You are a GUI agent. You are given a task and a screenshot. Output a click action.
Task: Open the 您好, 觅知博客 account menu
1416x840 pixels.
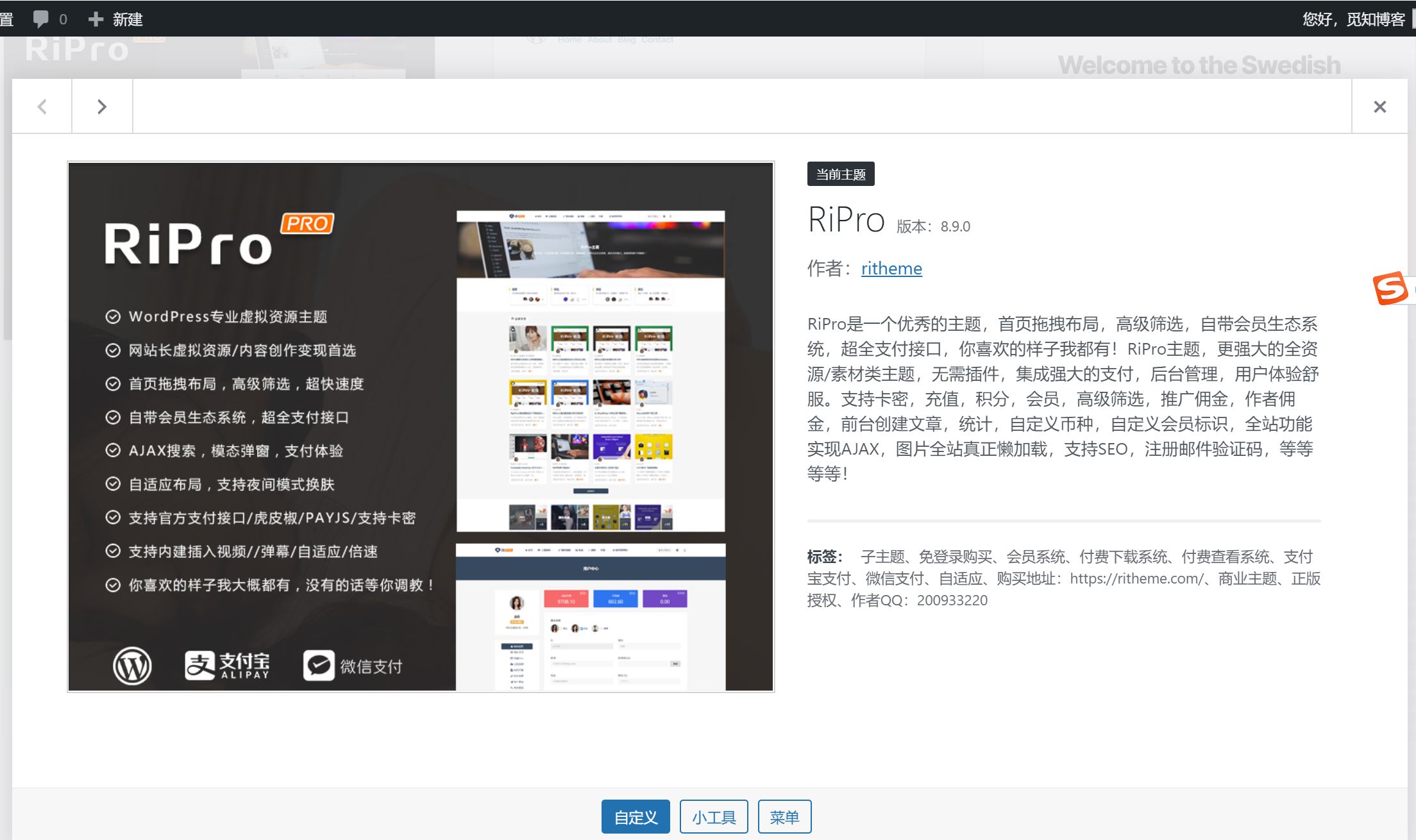click(x=1353, y=19)
